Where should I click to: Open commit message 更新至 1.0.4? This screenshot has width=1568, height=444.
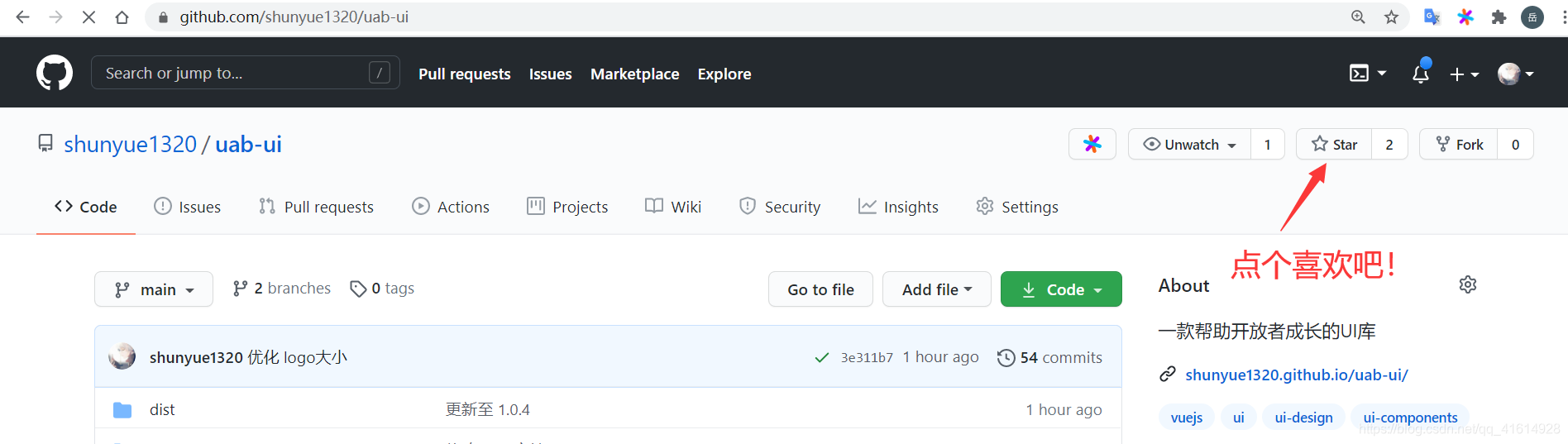(x=488, y=409)
